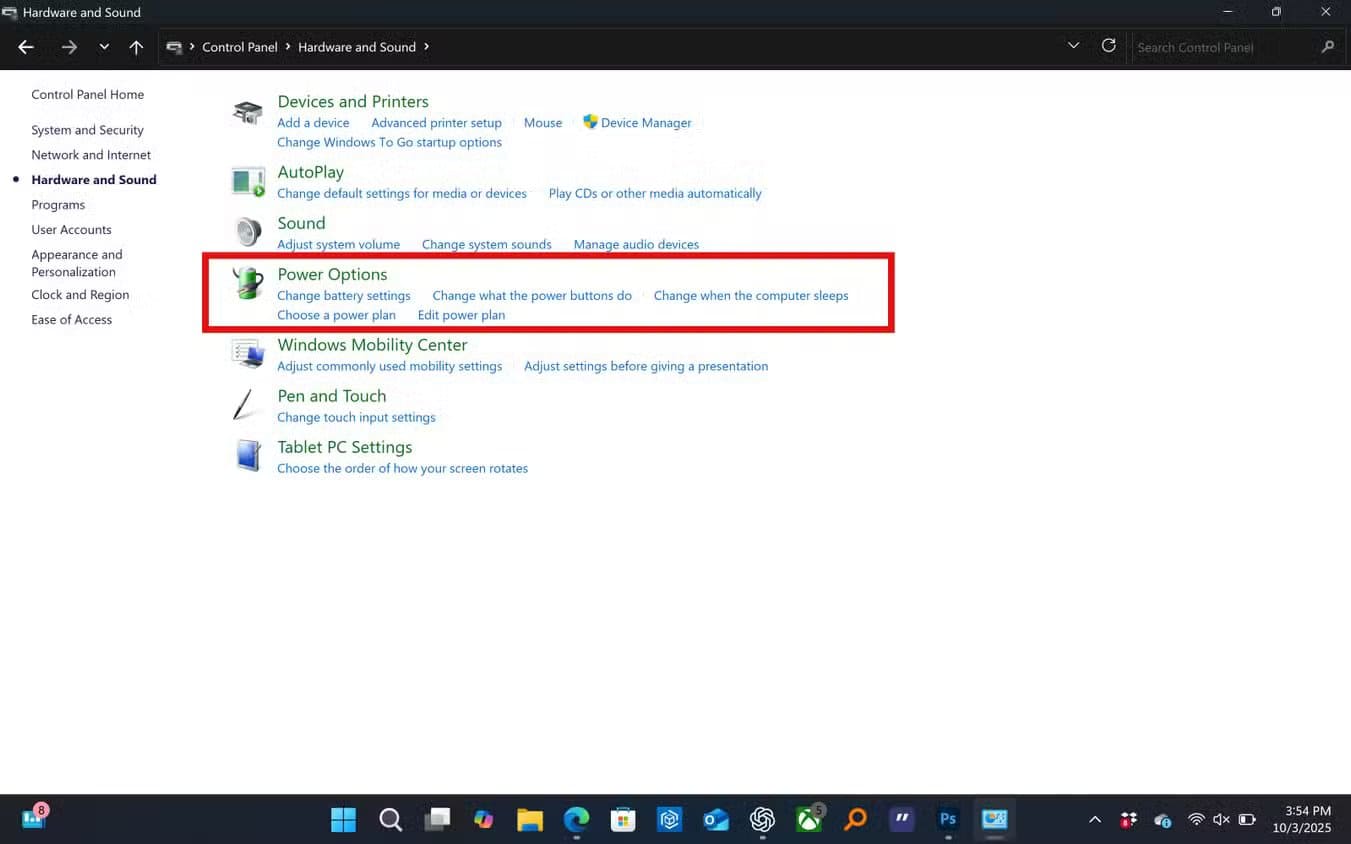1351x844 pixels.
Task: Select Network and Internet in sidebar
Action: (x=91, y=155)
